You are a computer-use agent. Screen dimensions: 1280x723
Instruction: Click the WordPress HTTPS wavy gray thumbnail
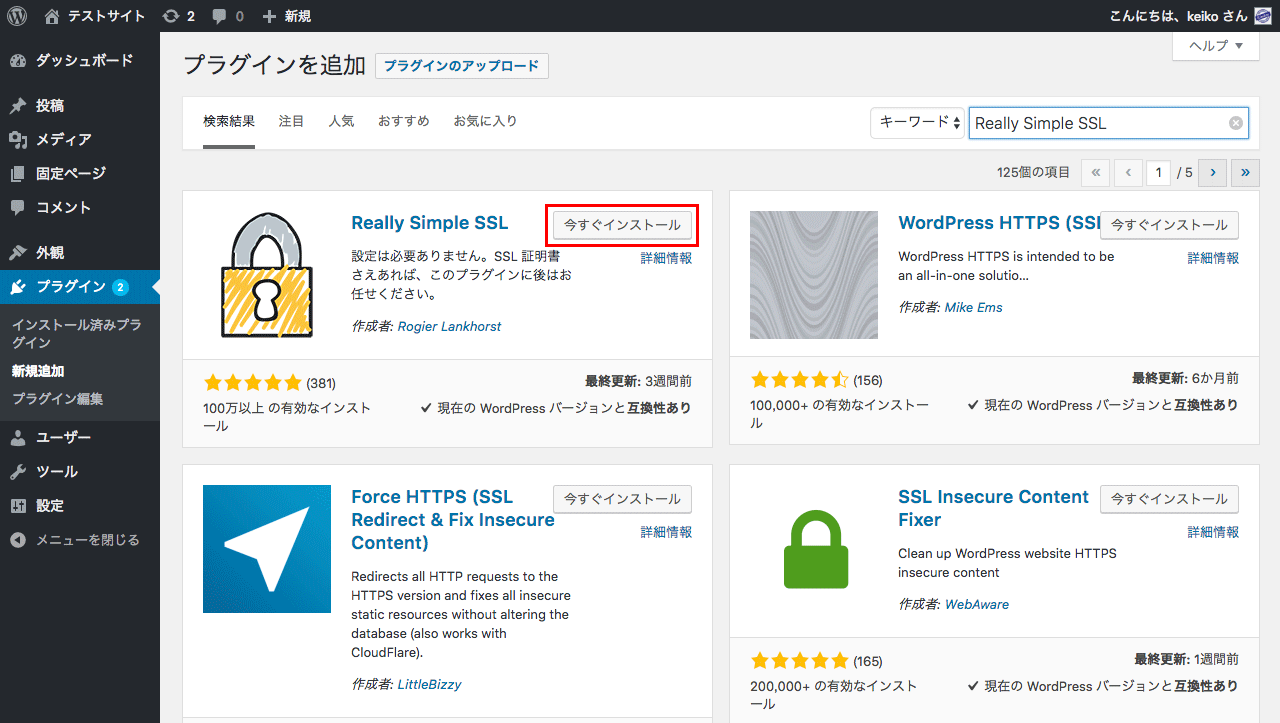click(x=814, y=275)
